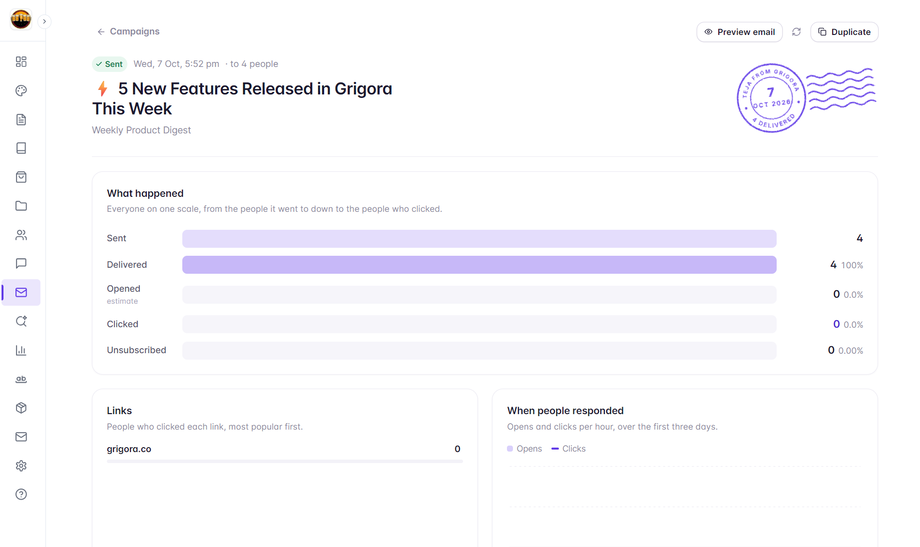The height and width of the screenshot is (547, 920).
Task: Expand the sidebar with chevron arrow
Action: click(44, 22)
